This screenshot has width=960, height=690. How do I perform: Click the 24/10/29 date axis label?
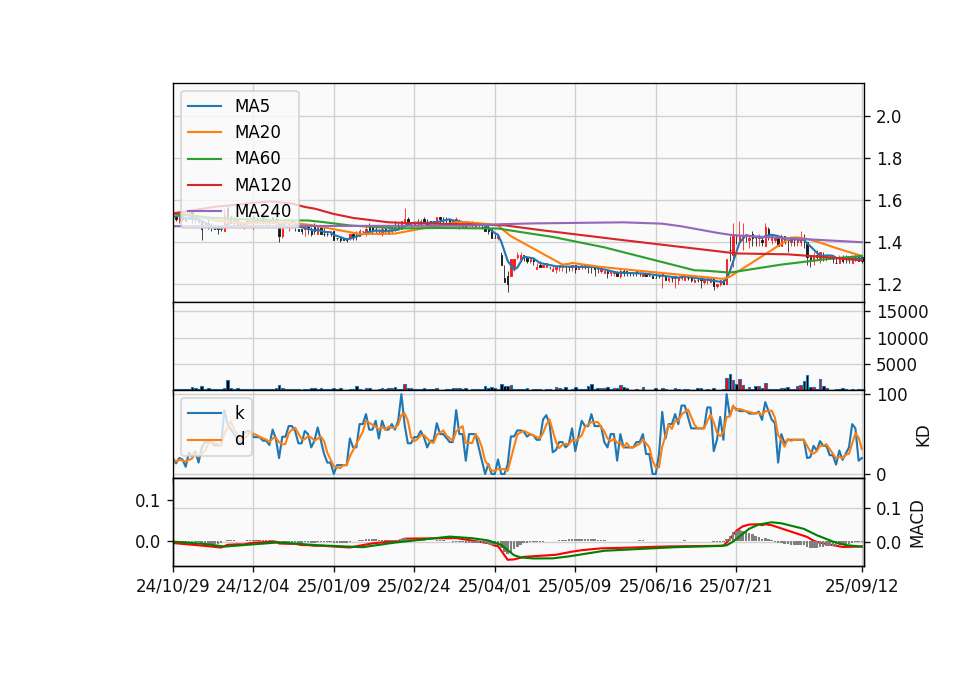173,586
